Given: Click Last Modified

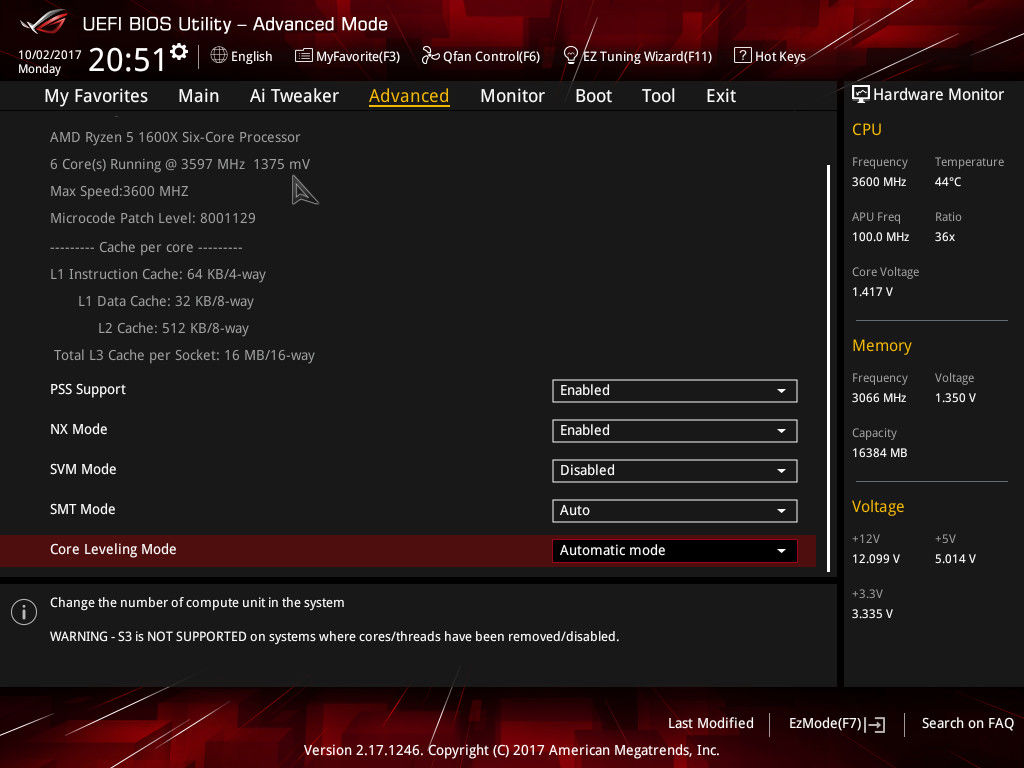Looking at the screenshot, I should [711, 723].
